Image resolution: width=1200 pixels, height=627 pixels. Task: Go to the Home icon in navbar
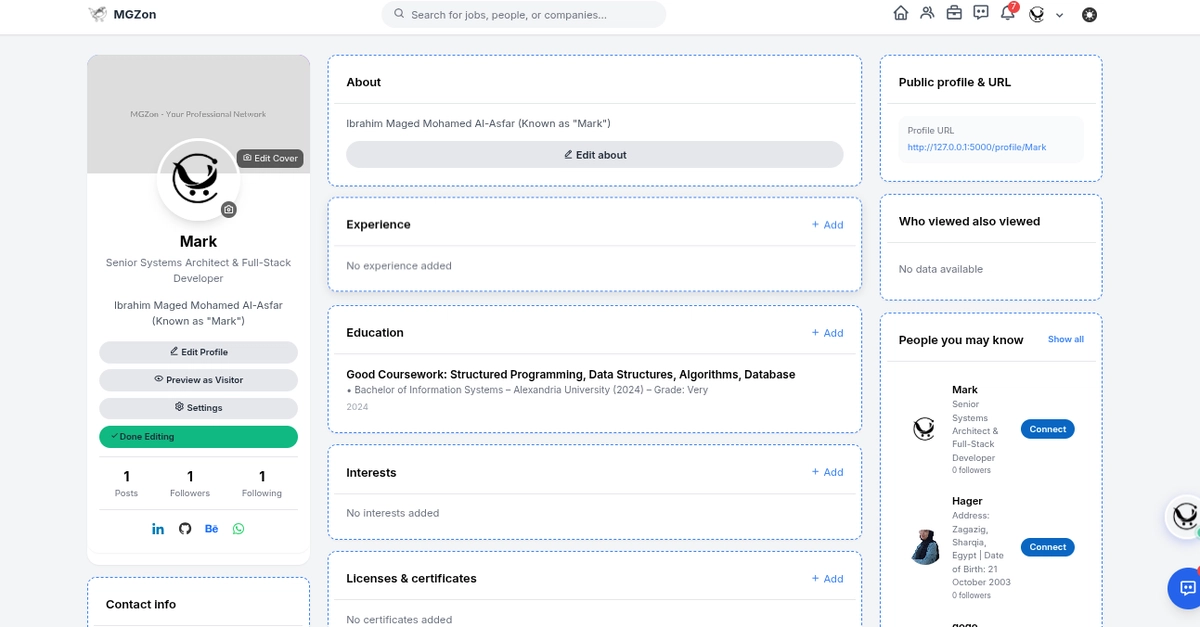901,14
